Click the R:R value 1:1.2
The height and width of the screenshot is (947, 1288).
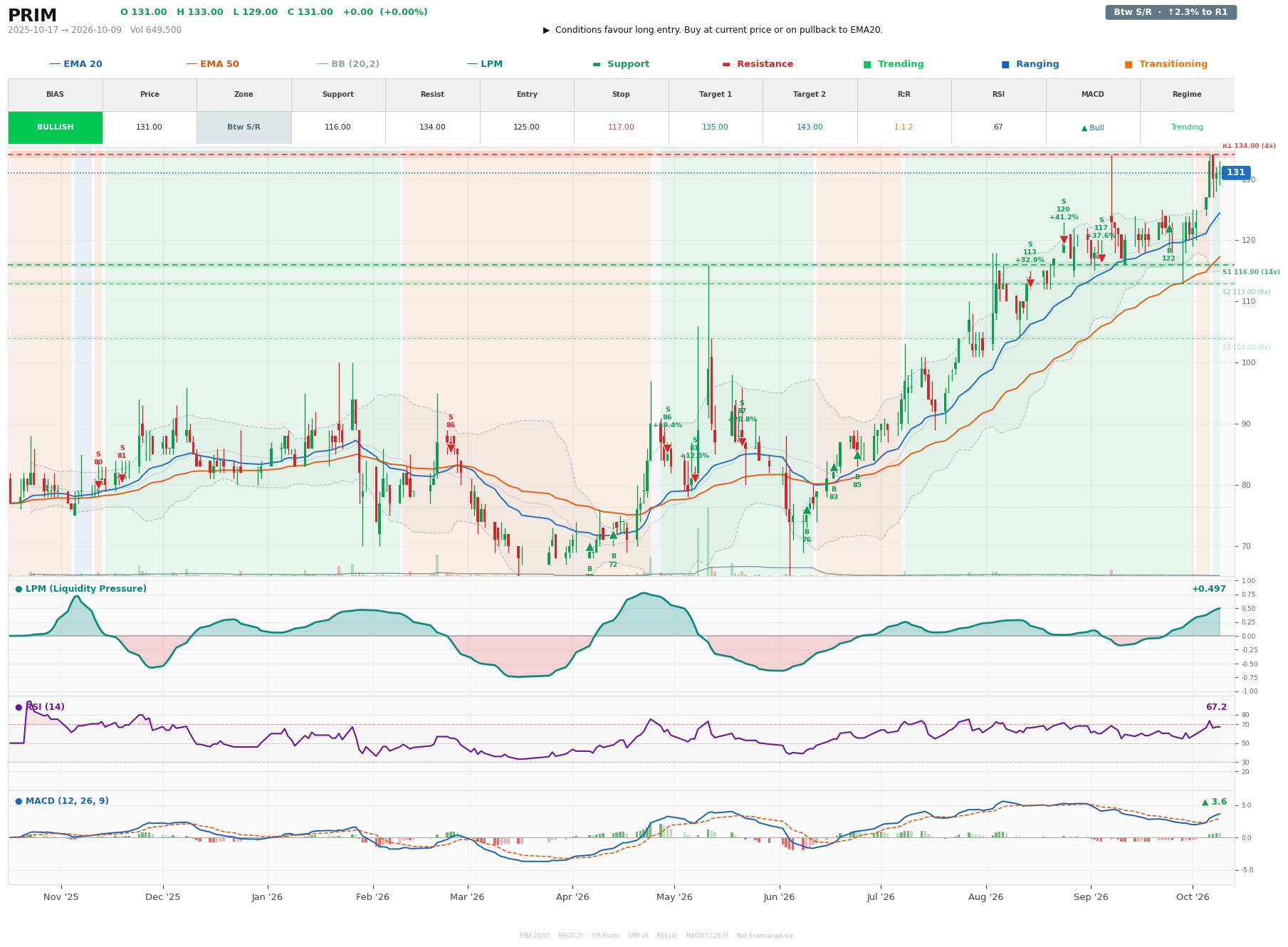904,127
